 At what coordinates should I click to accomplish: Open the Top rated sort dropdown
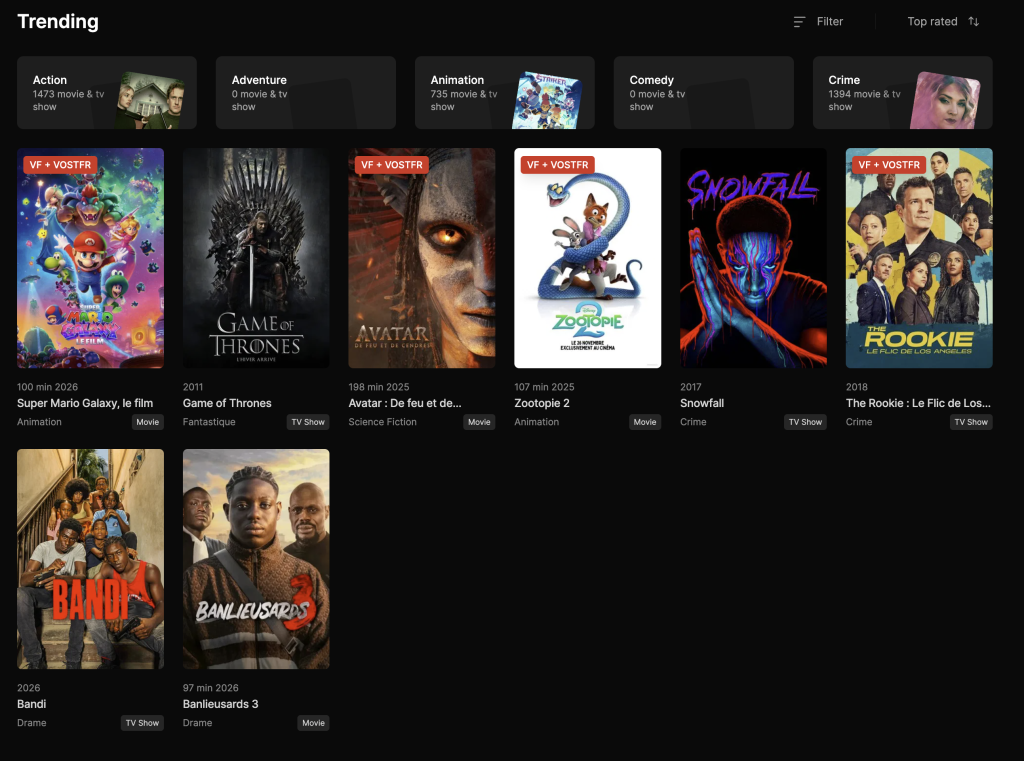(943, 22)
